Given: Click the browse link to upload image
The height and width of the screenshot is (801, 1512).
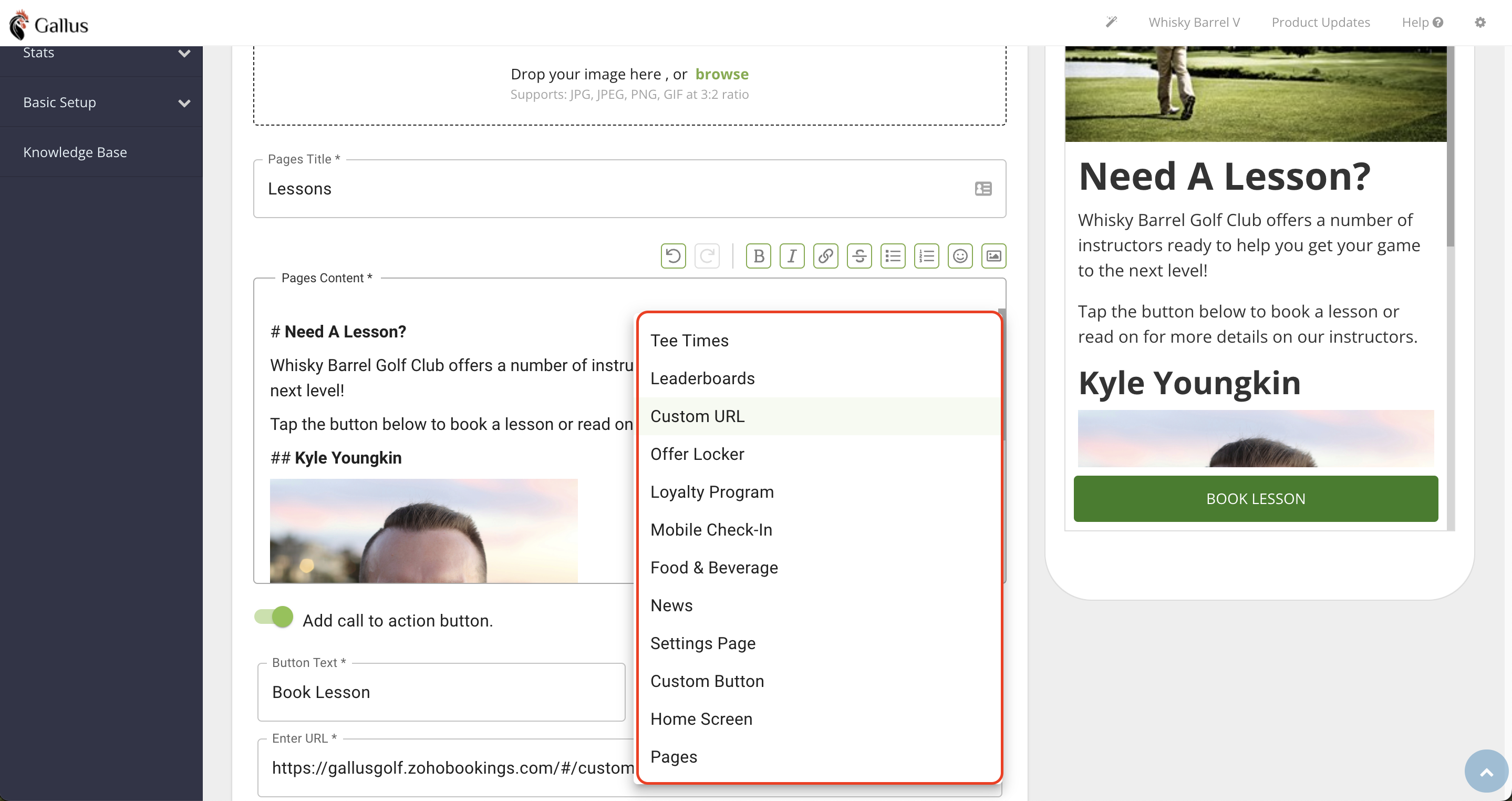Looking at the screenshot, I should point(721,74).
